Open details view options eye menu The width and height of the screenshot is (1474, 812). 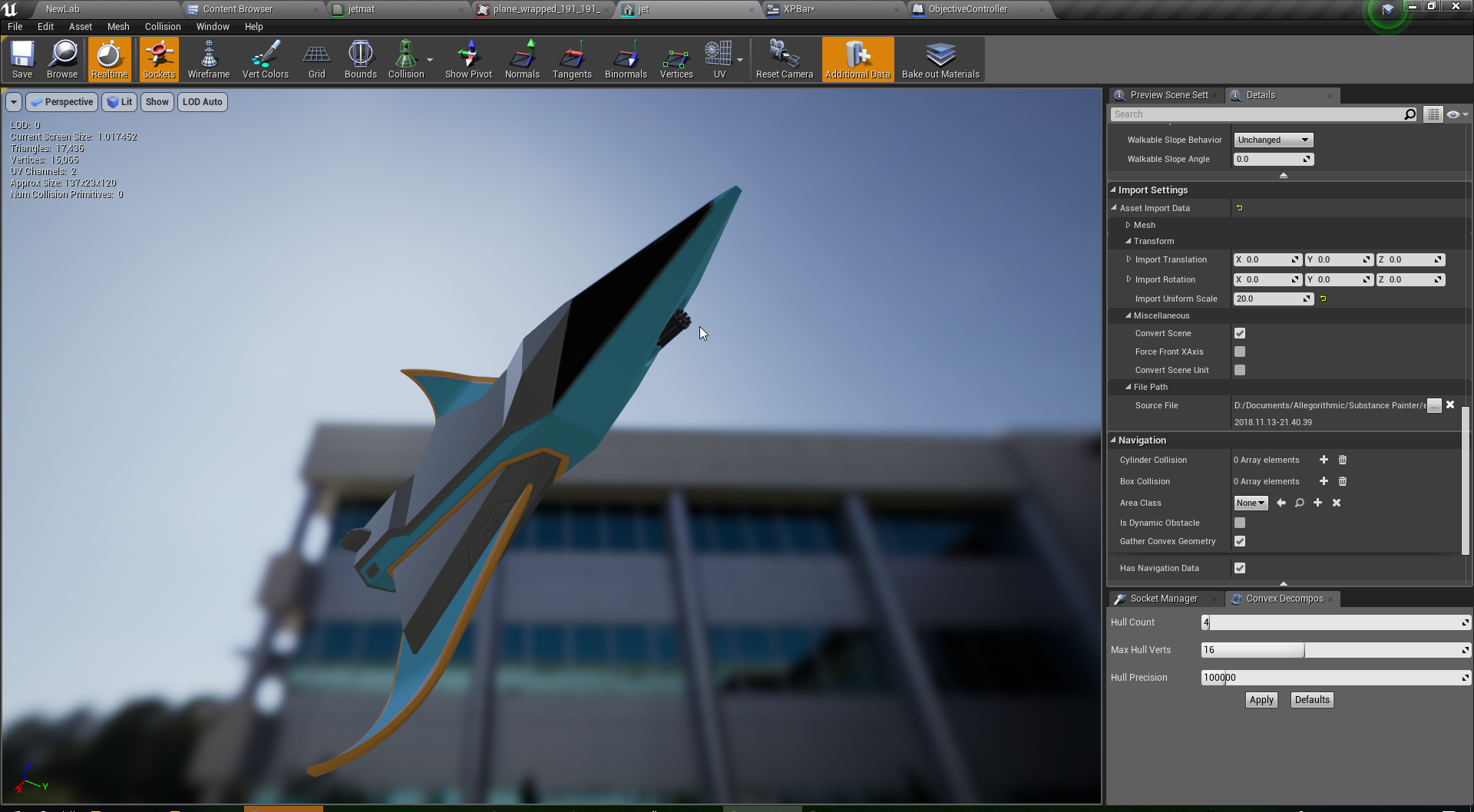(x=1456, y=114)
